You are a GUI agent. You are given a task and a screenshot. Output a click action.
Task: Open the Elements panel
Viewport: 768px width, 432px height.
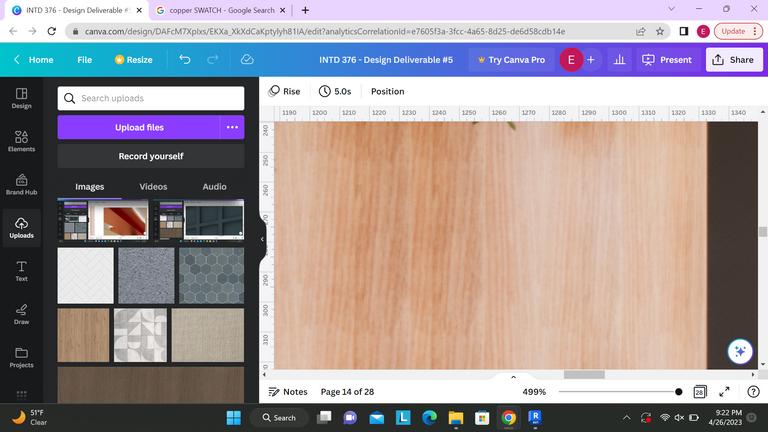22,141
